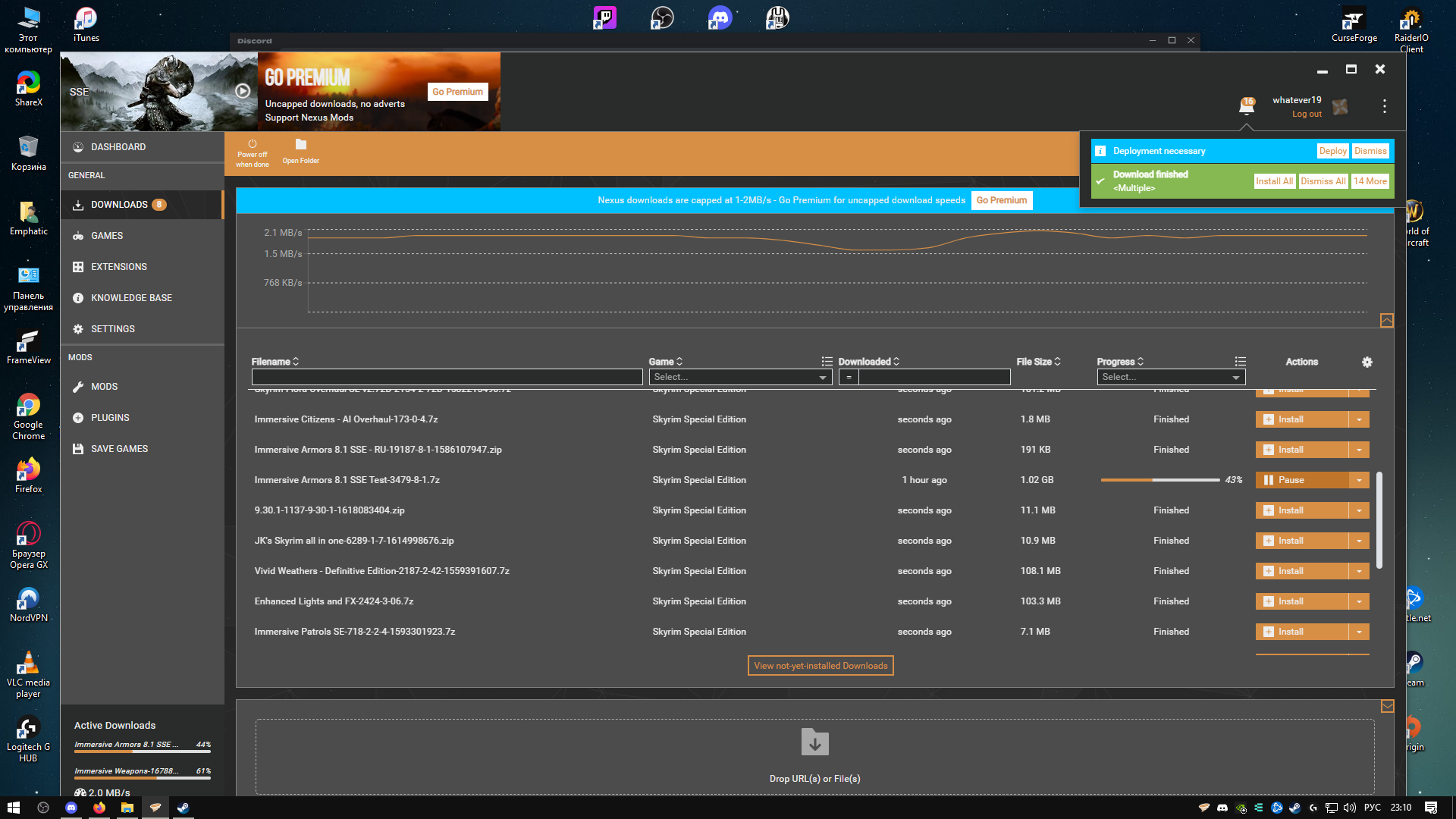Click View not-yet-installed Downloads button

[821, 666]
